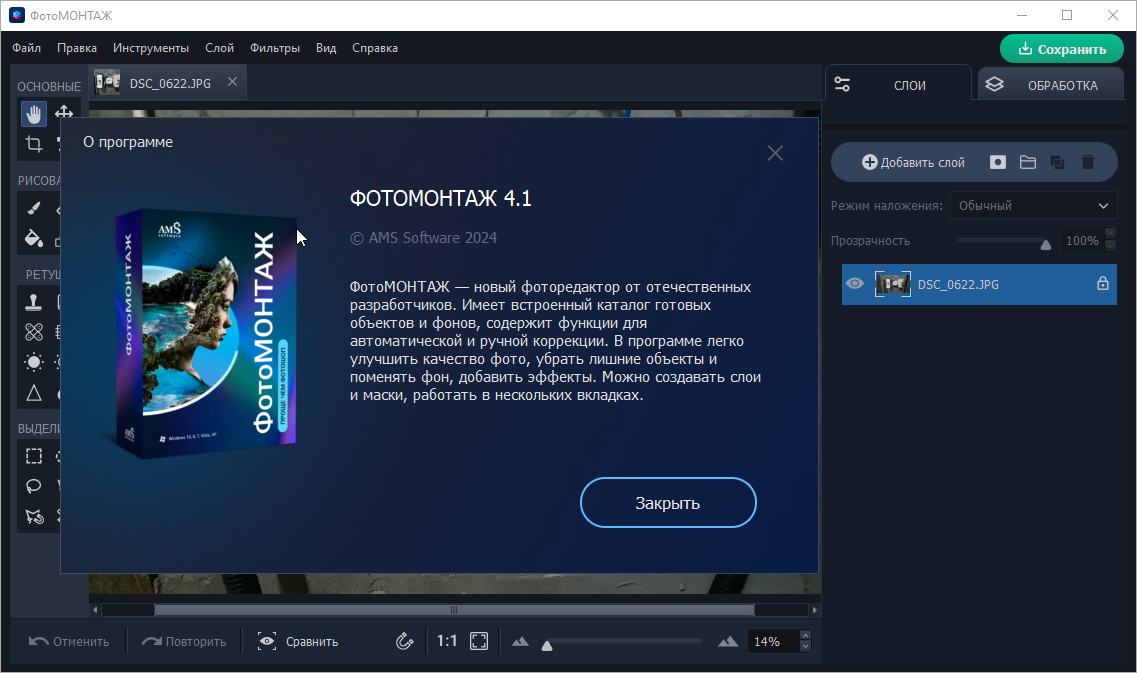1137x673 pixels.
Task: Click the layer group folder icon
Action: pyautogui.click(x=1028, y=162)
